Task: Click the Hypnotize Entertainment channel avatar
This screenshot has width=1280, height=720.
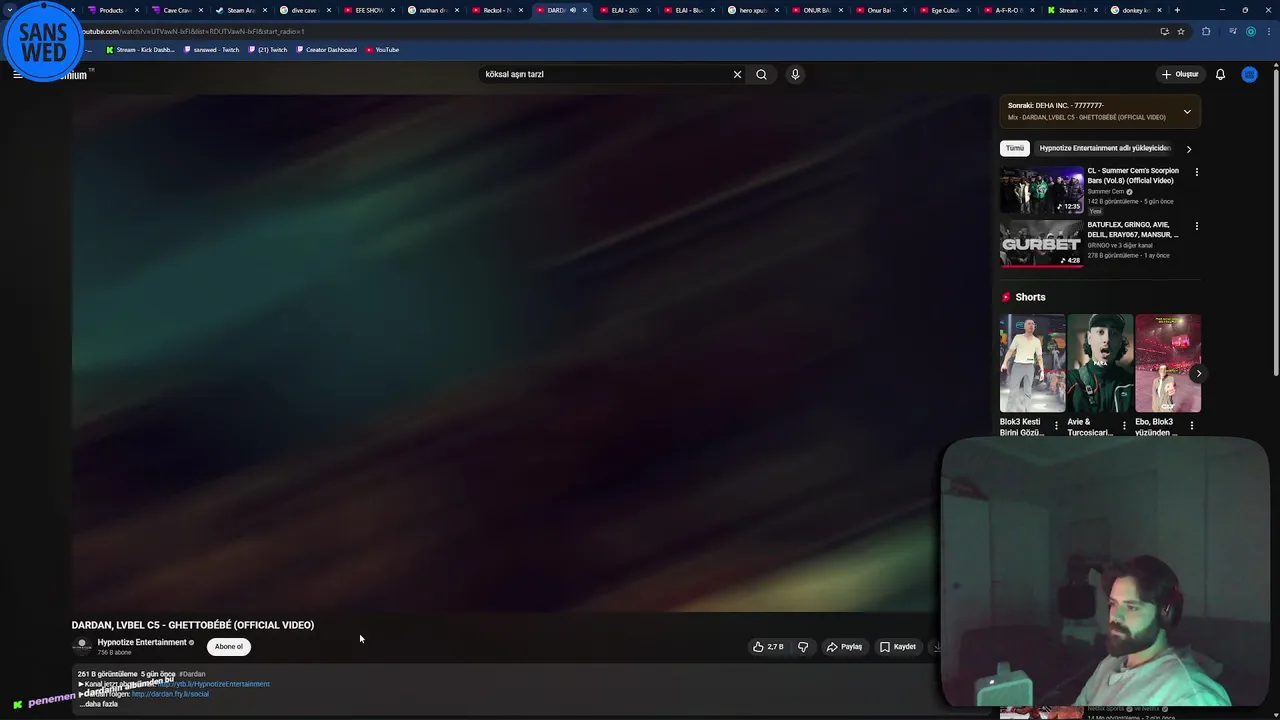Action: tap(82, 646)
